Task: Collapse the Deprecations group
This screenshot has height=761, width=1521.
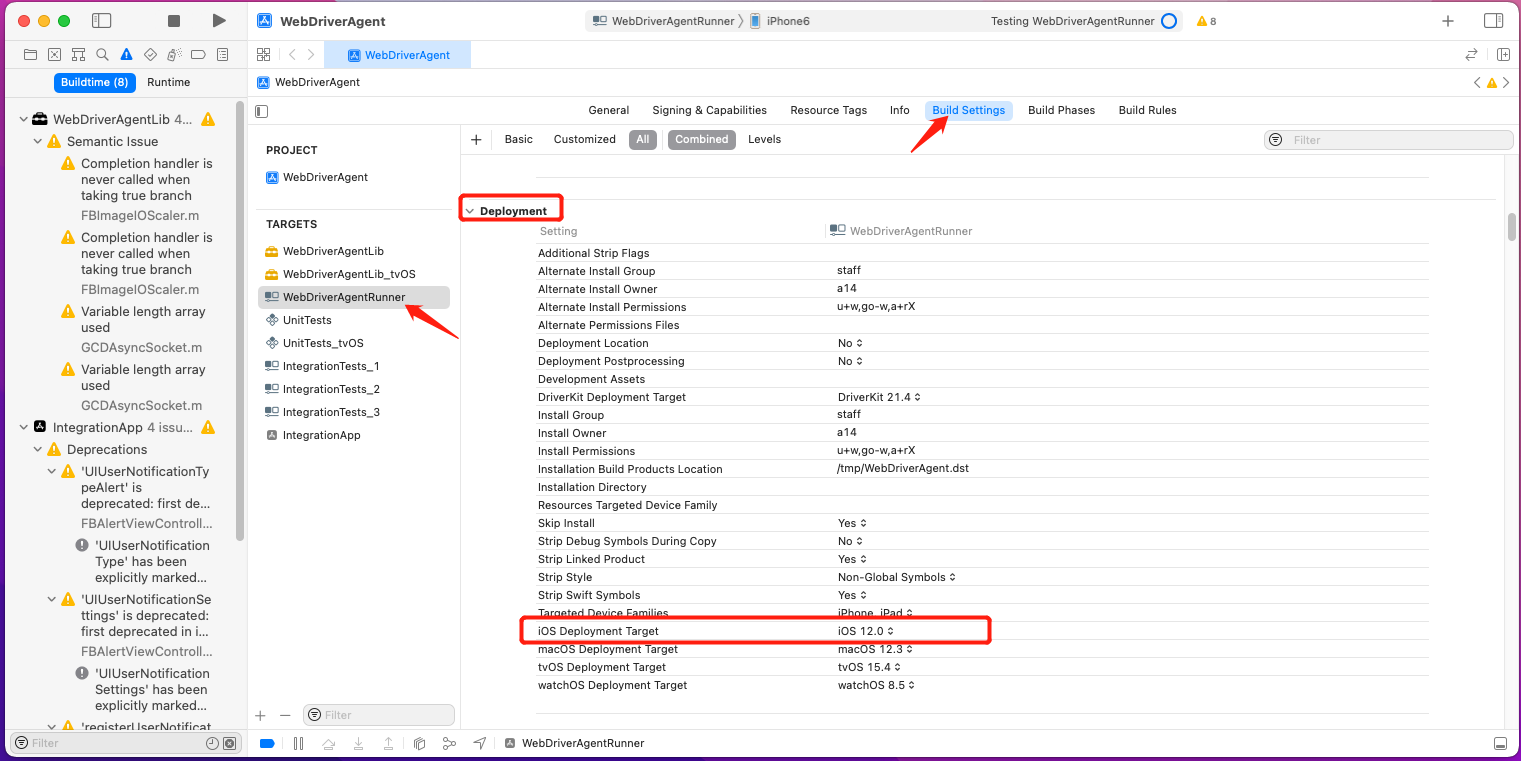Action: 38,449
